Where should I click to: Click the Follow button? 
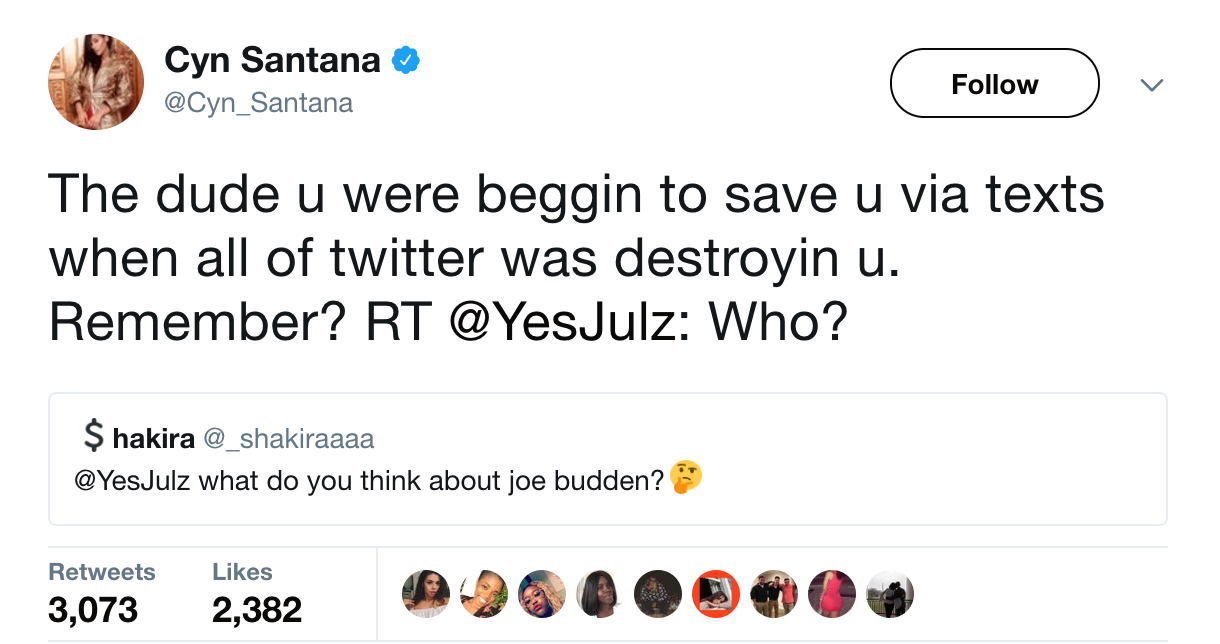tap(994, 84)
